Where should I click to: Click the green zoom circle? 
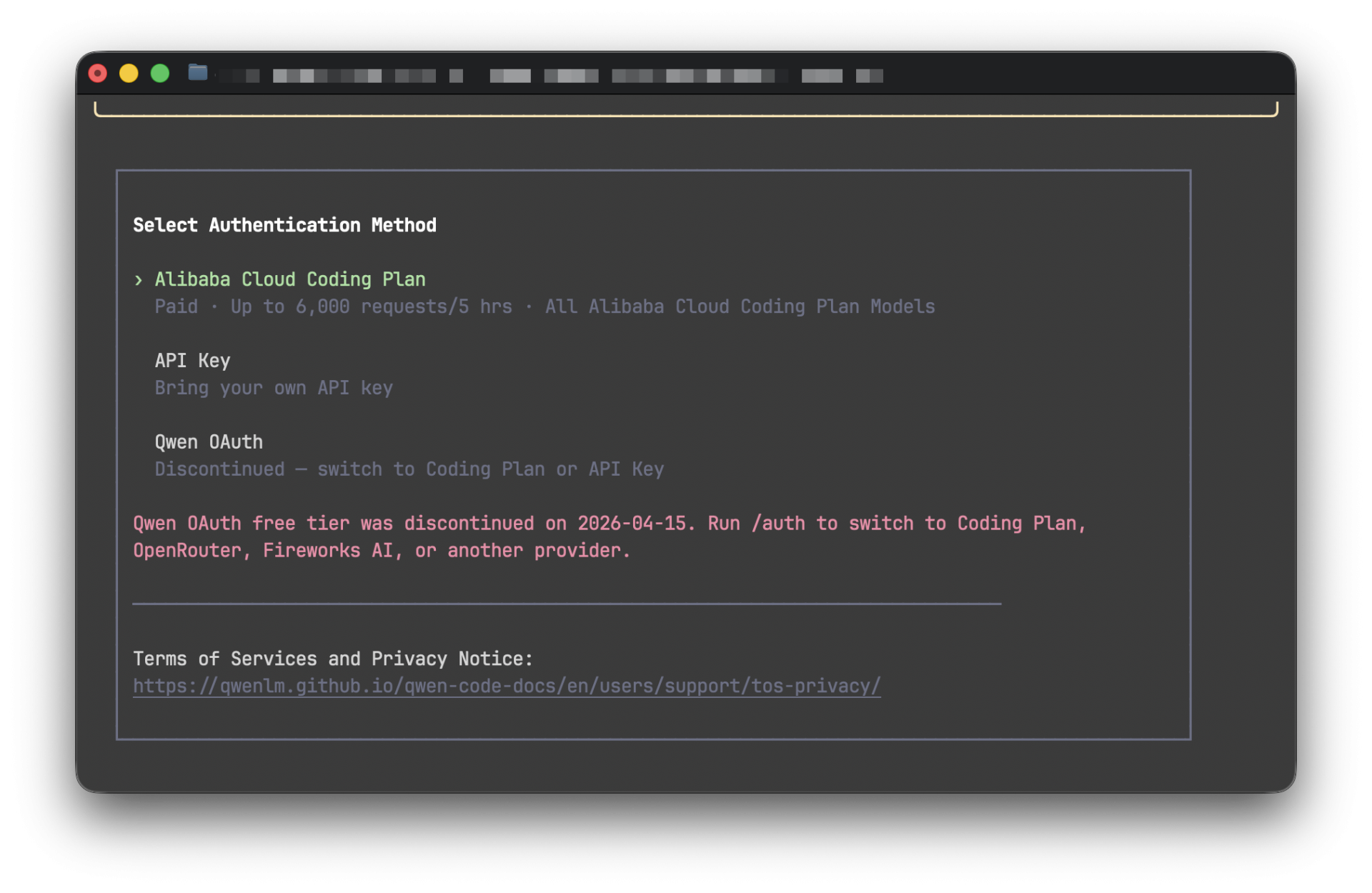[x=159, y=73]
